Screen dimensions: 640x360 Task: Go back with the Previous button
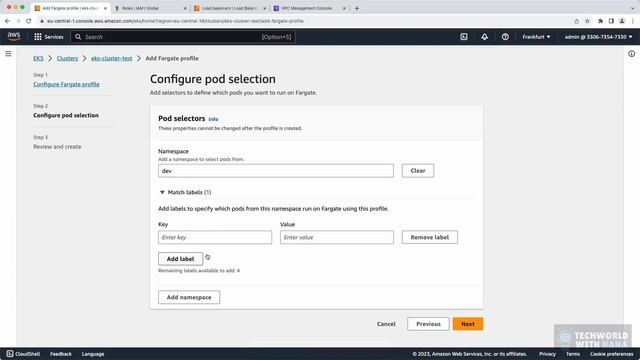click(x=428, y=324)
